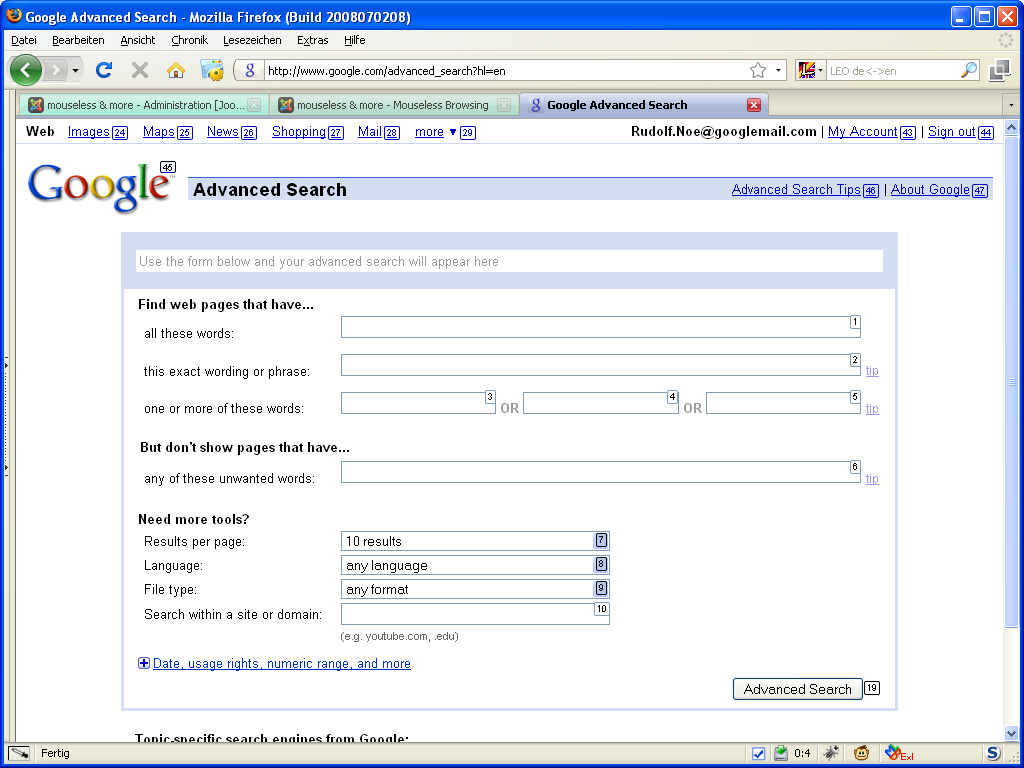Screen dimensions: 1024x768
Task: Click the Greasemonkey monkey icon in status bar
Action: click(861, 753)
